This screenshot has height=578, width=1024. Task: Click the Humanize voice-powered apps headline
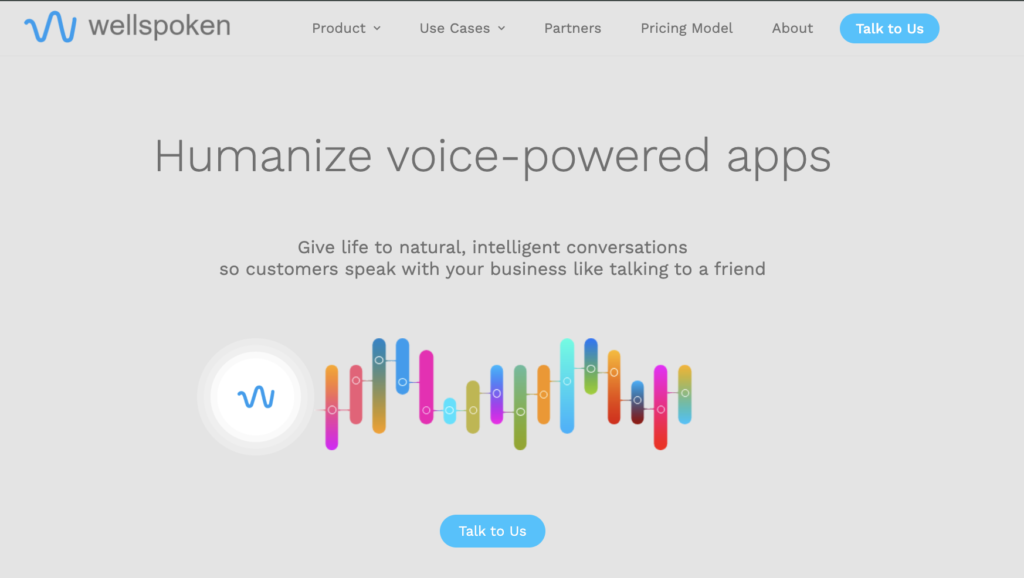click(492, 157)
